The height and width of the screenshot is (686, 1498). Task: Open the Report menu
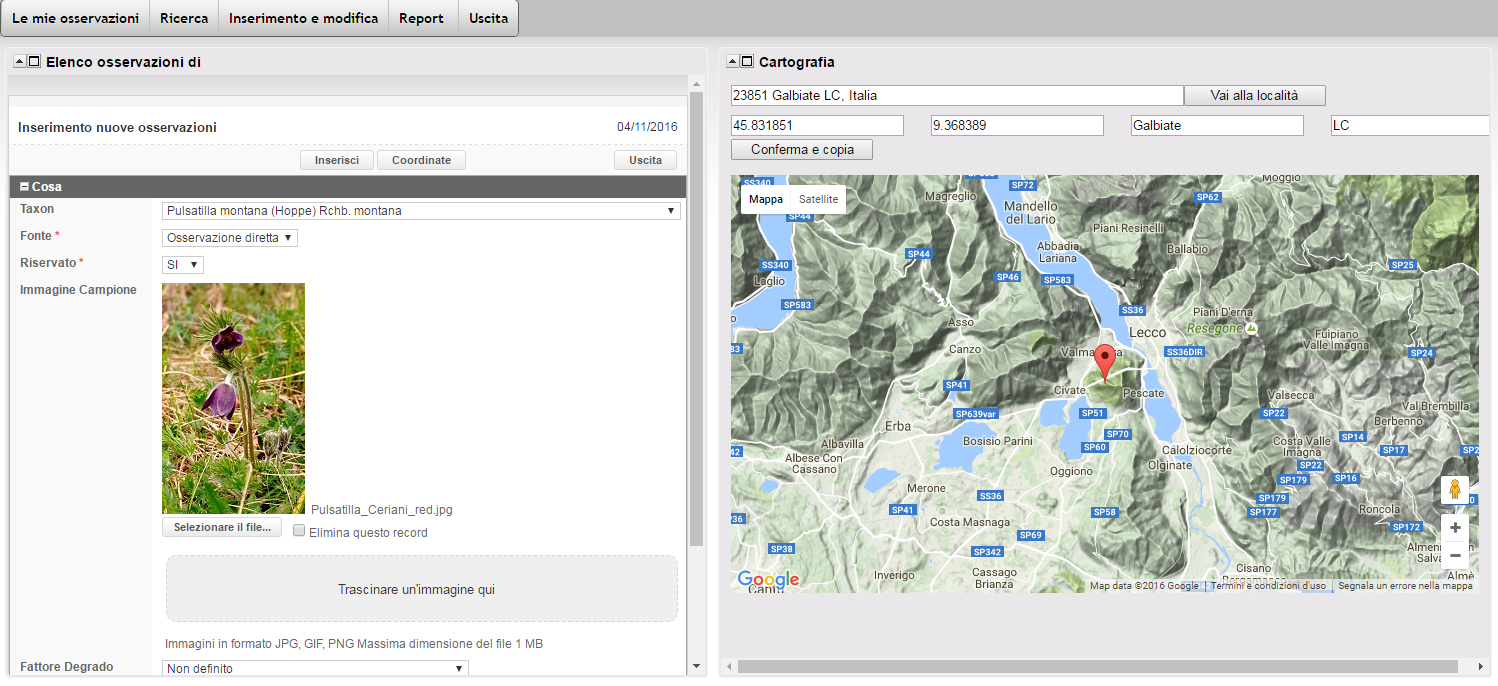(x=421, y=18)
